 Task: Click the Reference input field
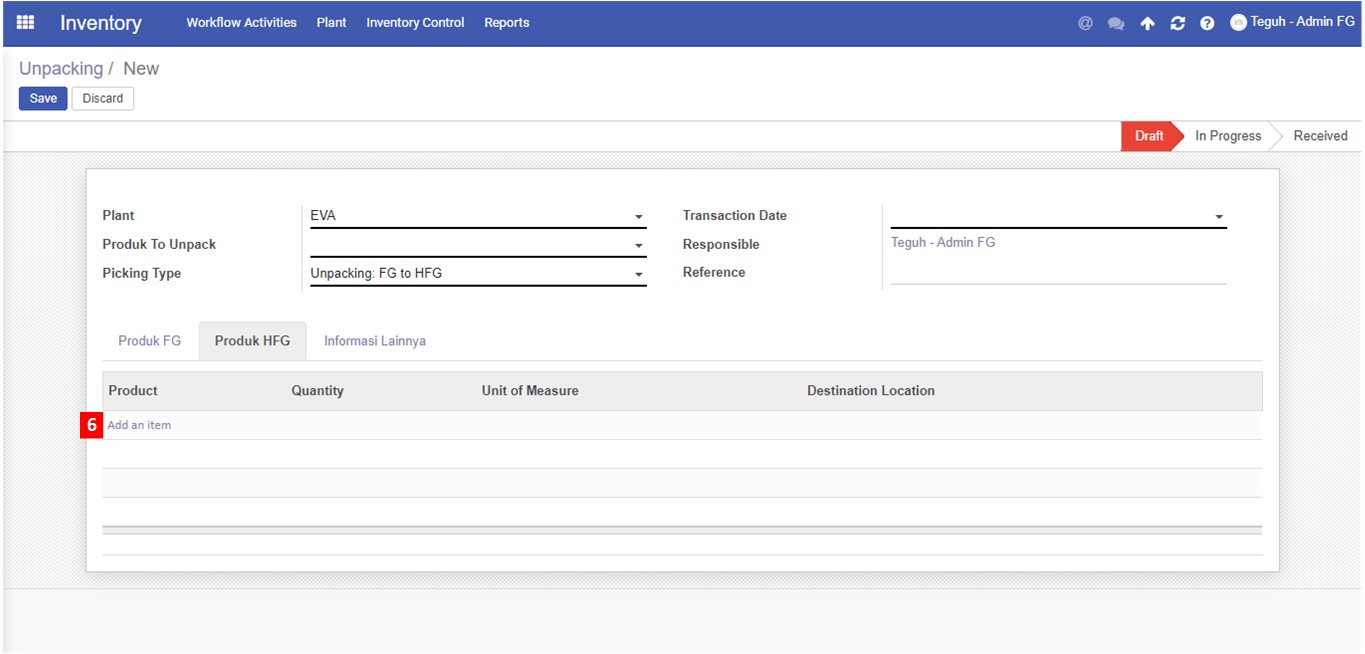tap(1057, 273)
